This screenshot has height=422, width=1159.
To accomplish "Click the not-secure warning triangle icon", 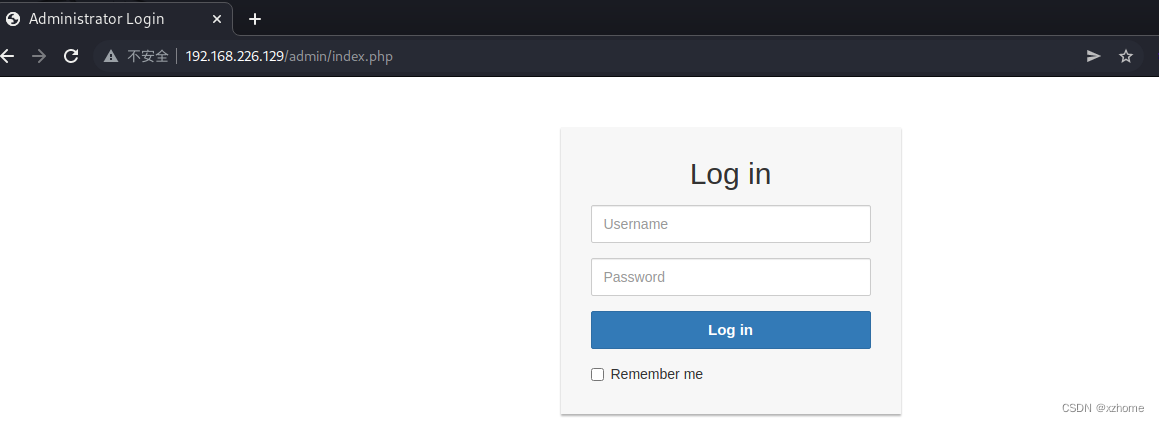I will click(111, 56).
